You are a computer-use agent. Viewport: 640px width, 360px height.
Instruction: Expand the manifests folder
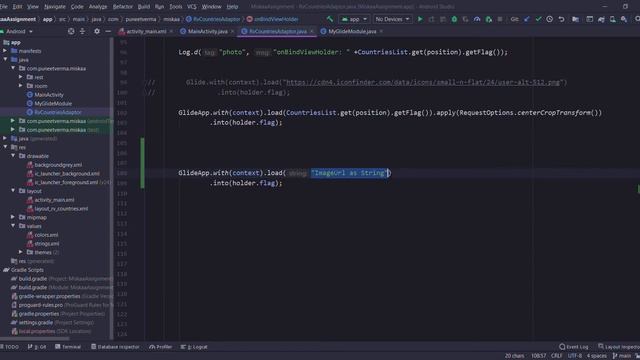pos(5,51)
